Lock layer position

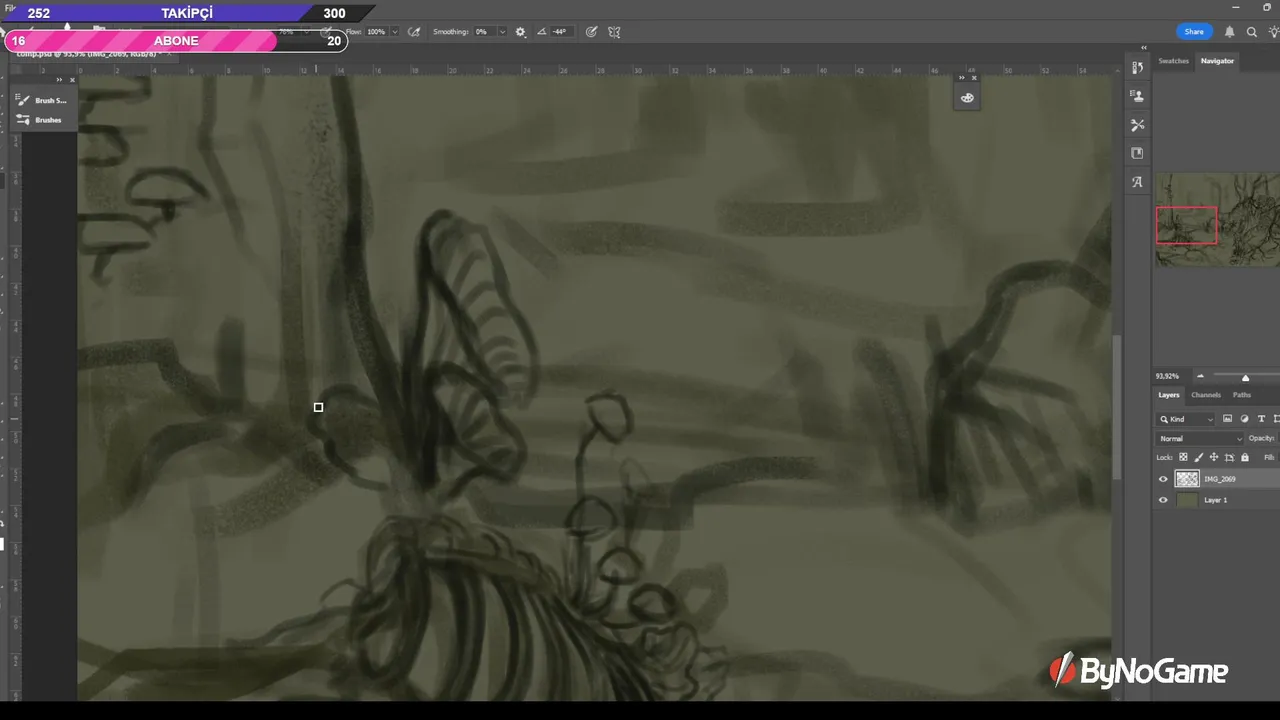[x=1213, y=457]
